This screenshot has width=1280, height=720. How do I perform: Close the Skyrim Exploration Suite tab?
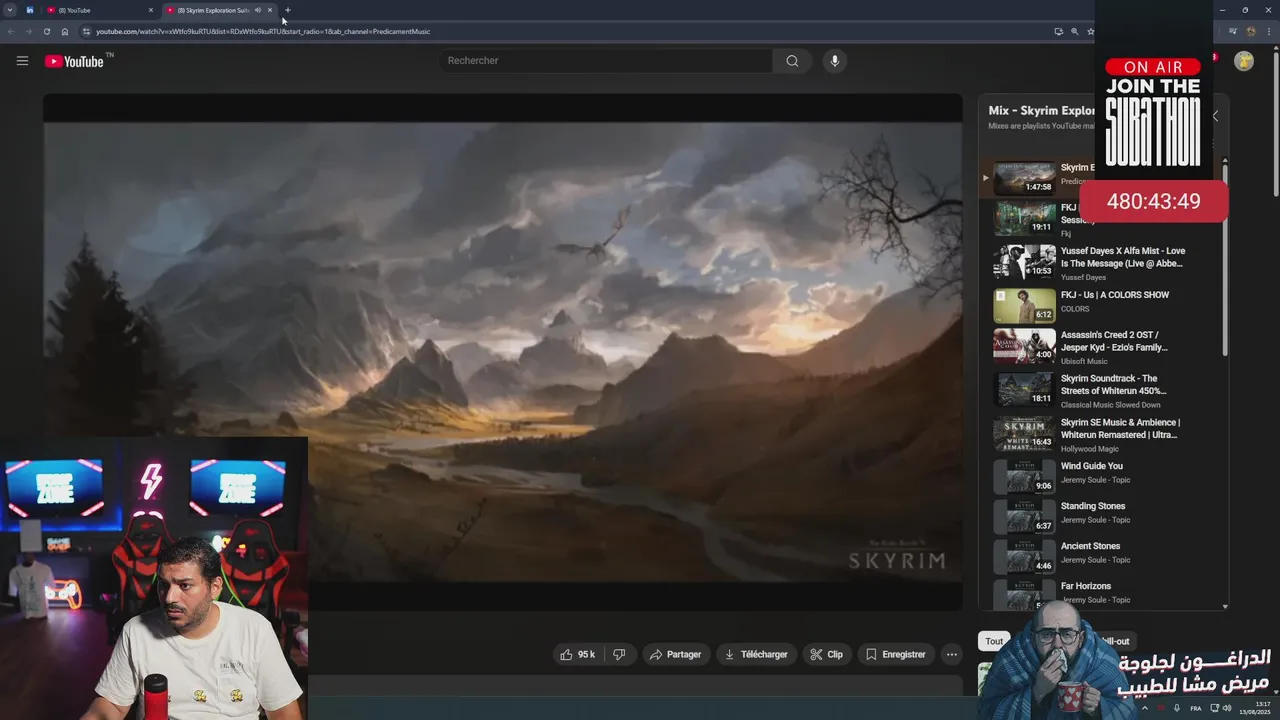tap(269, 10)
